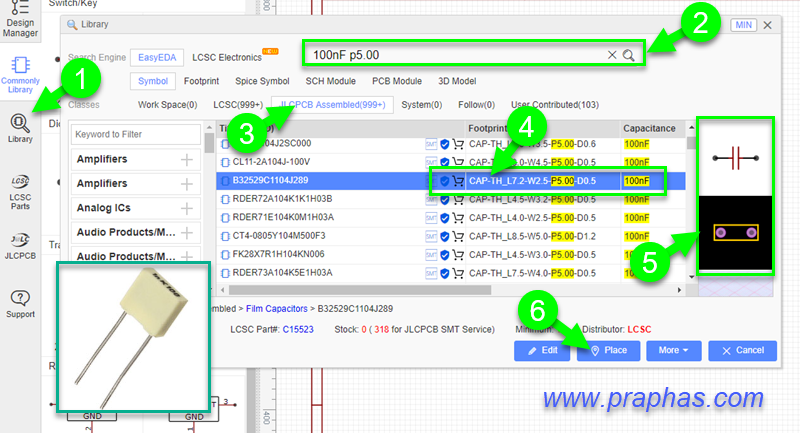This screenshot has width=800, height=433.
Task: Choose the Symbol search type
Action: (x=153, y=81)
